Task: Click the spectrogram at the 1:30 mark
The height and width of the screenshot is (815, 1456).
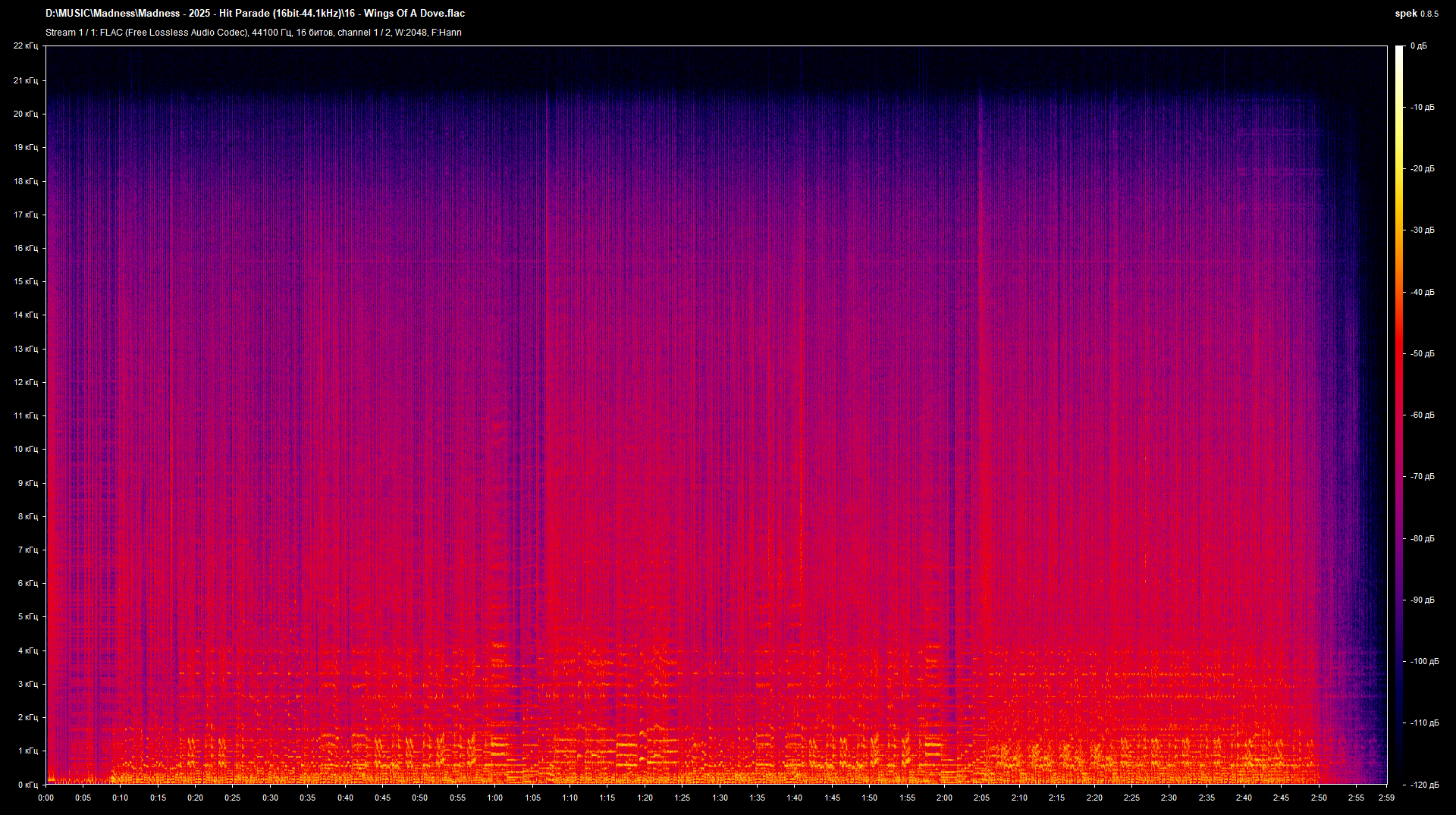Action: tap(720, 417)
